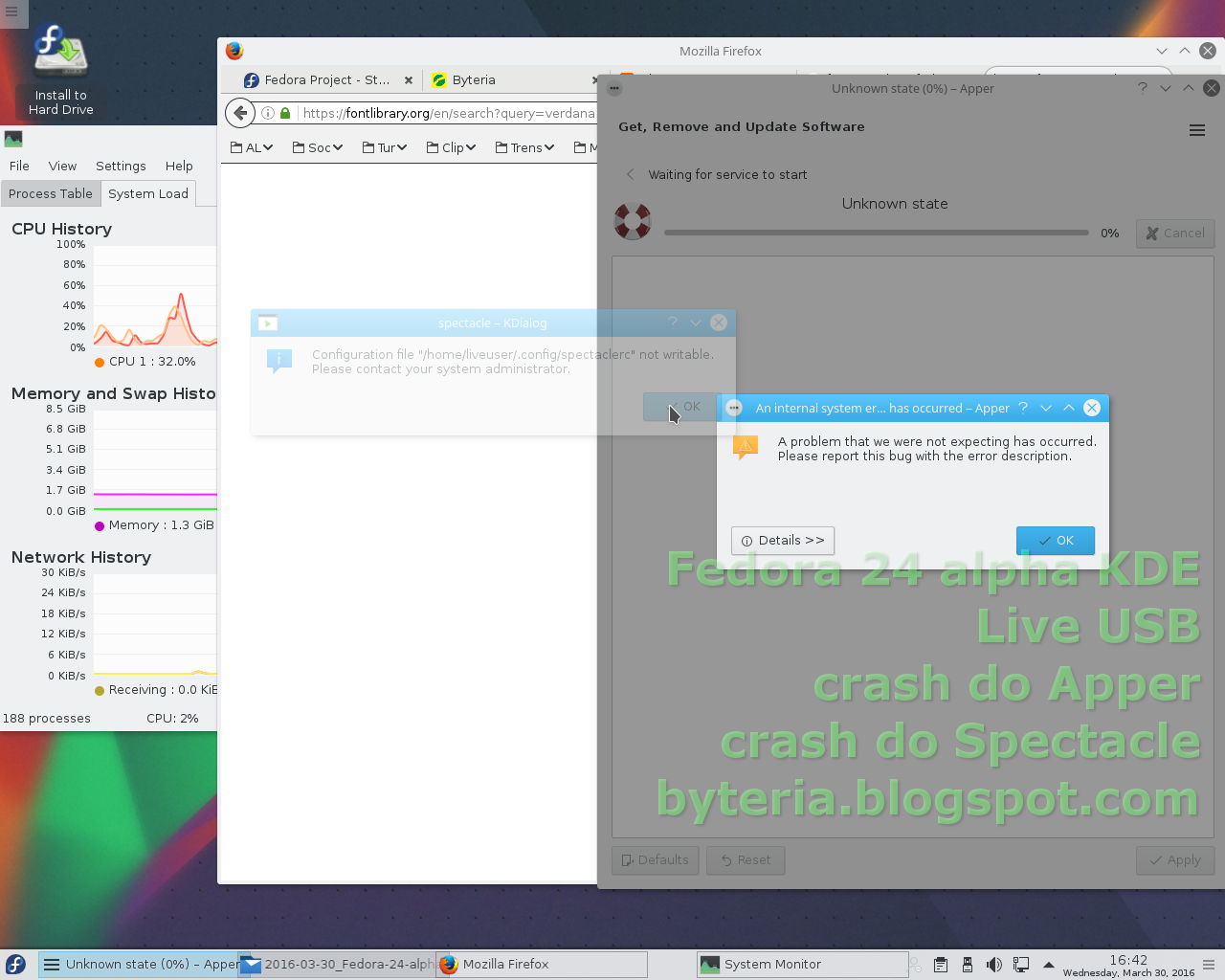Open the File menu in System Monitor
The width and height of the screenshot is (1225, 980).
(x=19, y=166)
